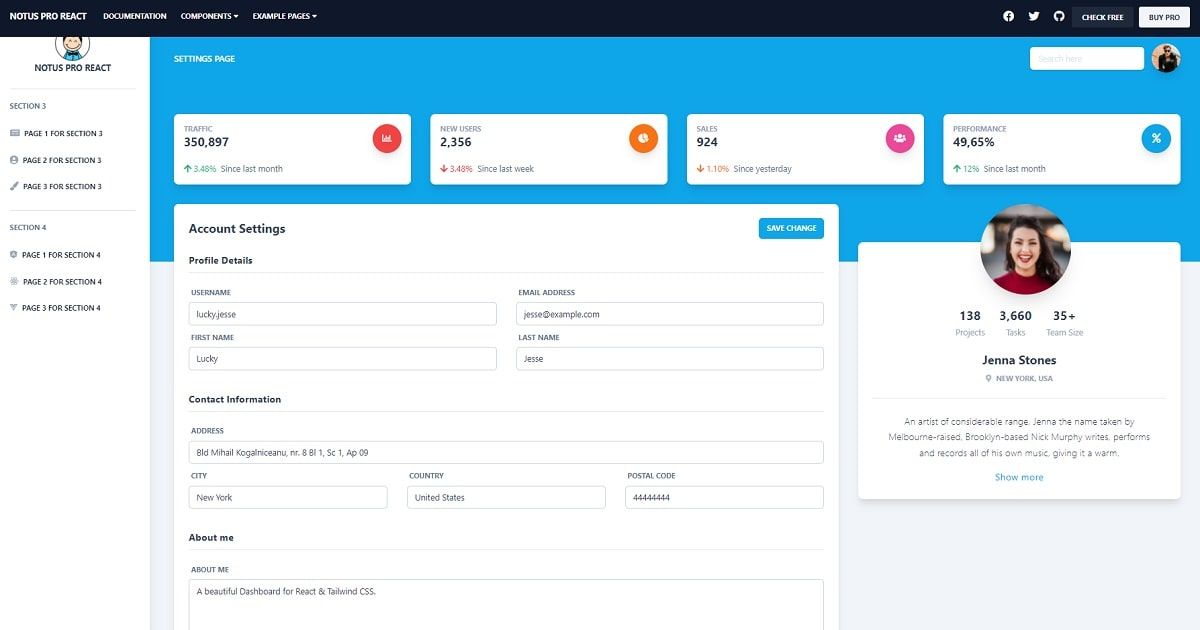Select the GitHub icon in the navbar
Viewport: 1200px width, 630px height.
[1058, 16]
